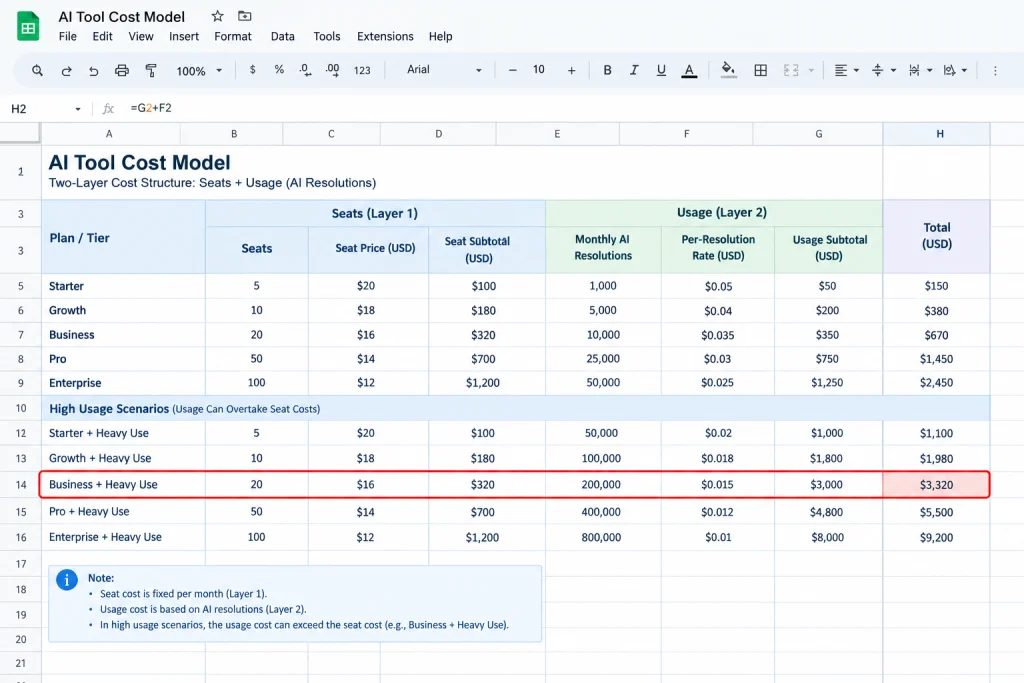1024x683 pixels.
Task: Open text rotation dropdown
Action: 955,71
